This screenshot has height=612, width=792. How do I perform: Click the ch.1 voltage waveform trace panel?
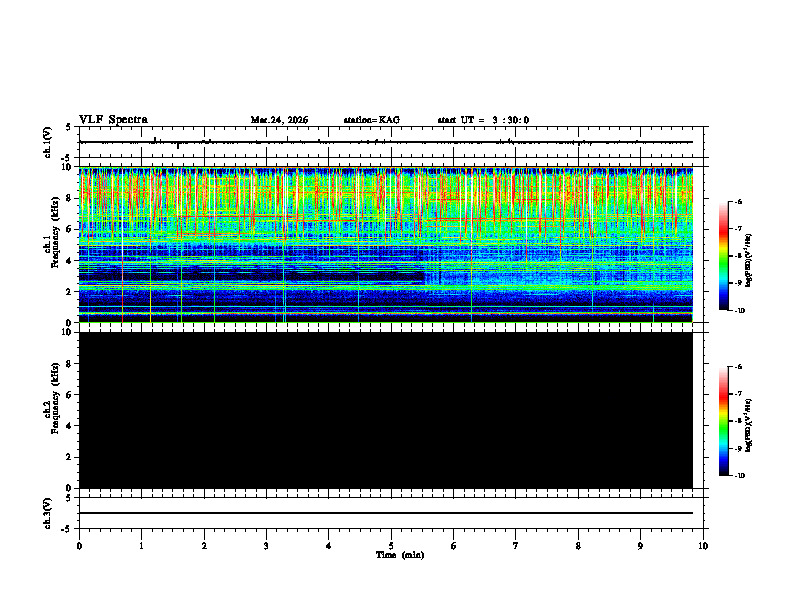coord(393,142)
